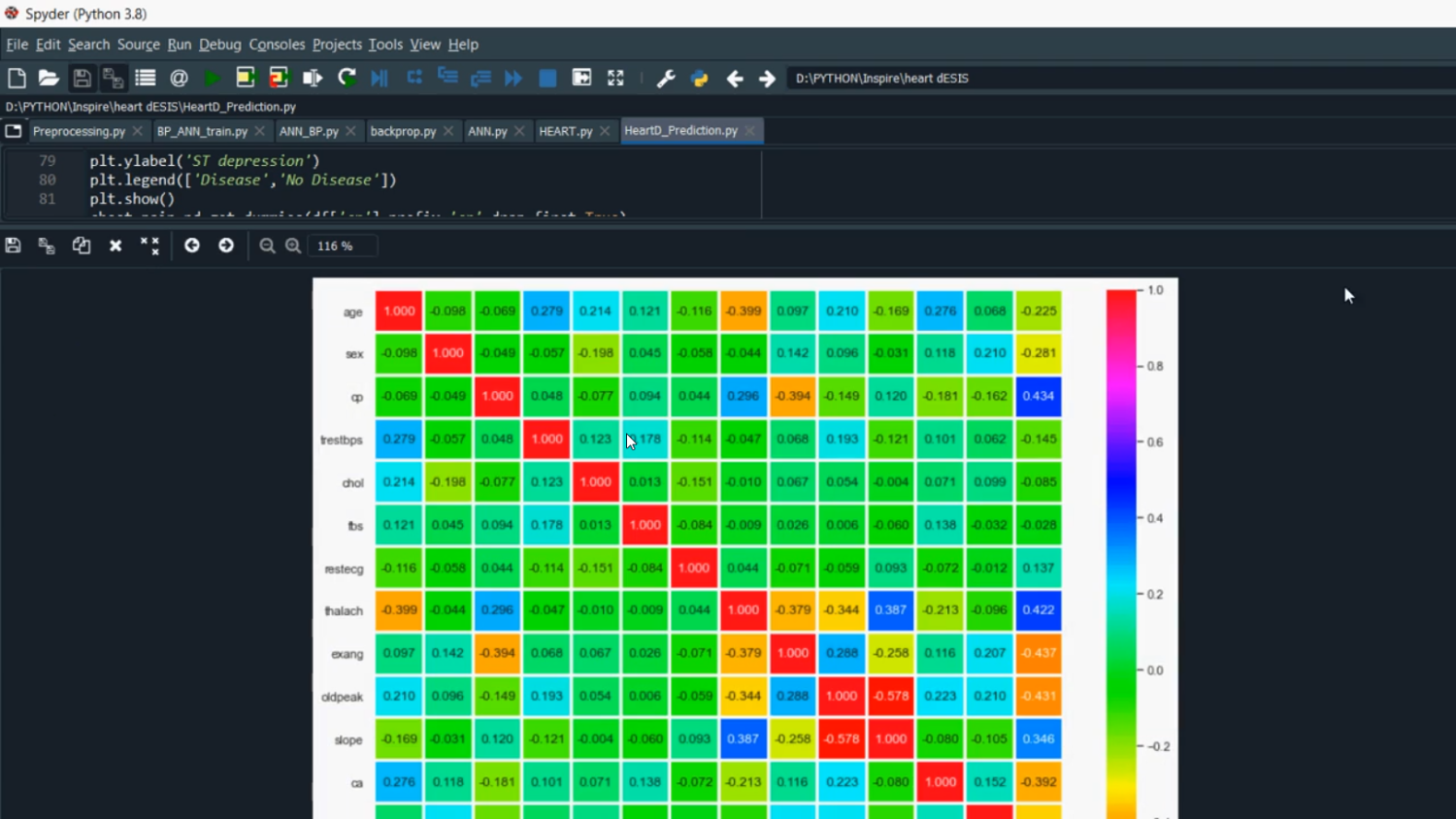The image size is (1456, 819).
Task: Zoom in on the correlation heatmap
Action: pos(293,246)
